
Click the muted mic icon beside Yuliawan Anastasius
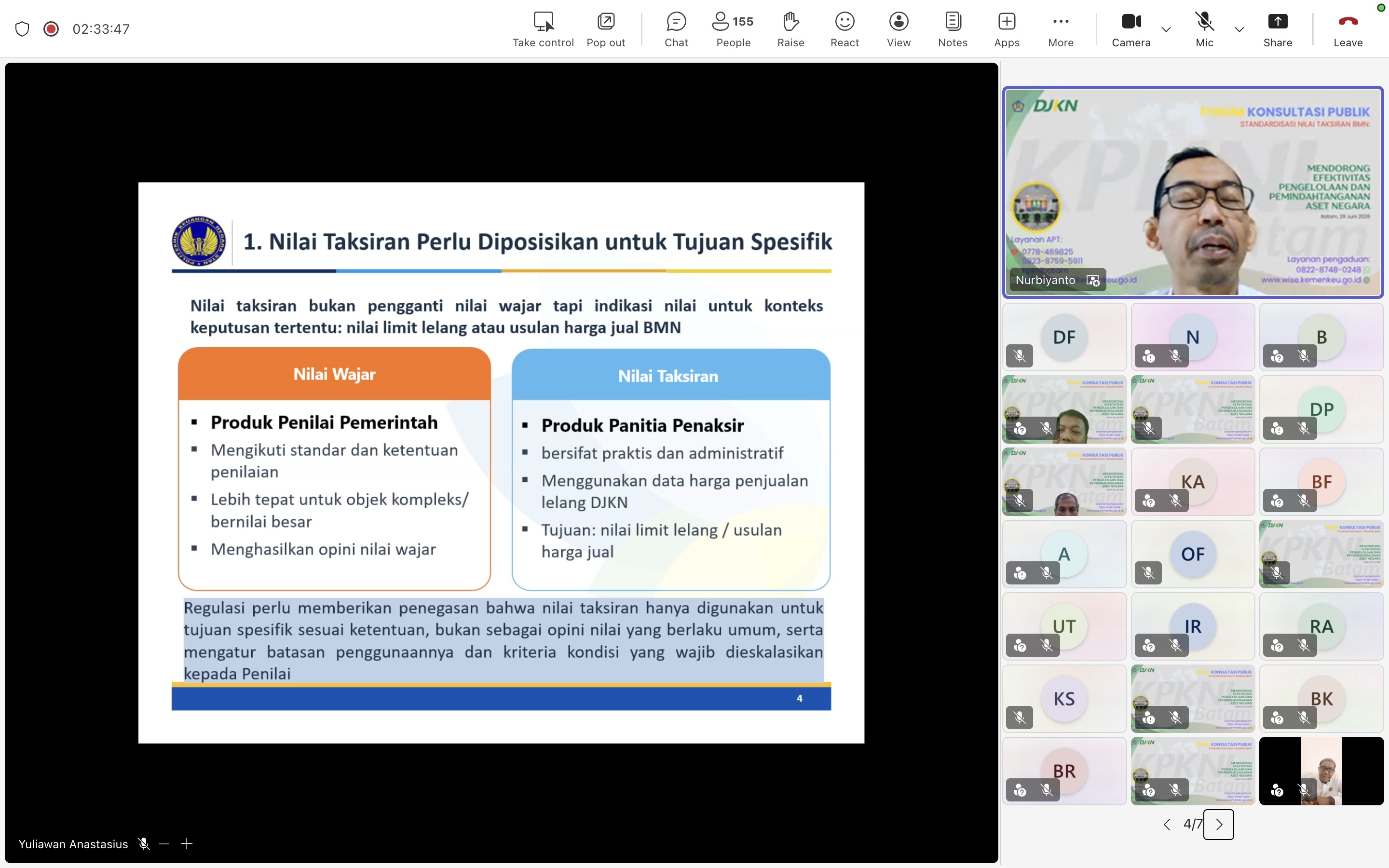click(x=144, y=843)
